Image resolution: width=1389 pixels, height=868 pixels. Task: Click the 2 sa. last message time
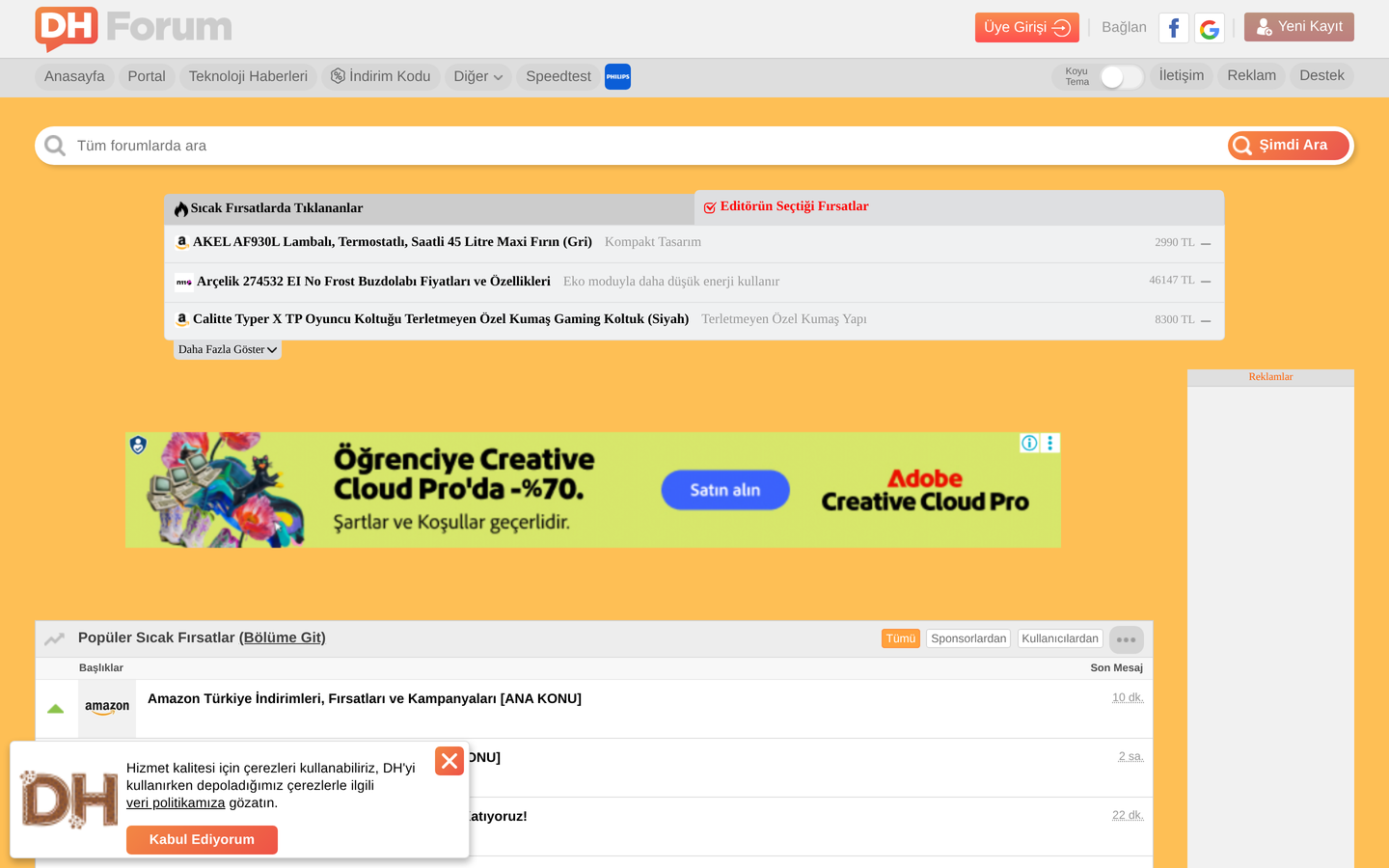click(x=1131, y=756)
